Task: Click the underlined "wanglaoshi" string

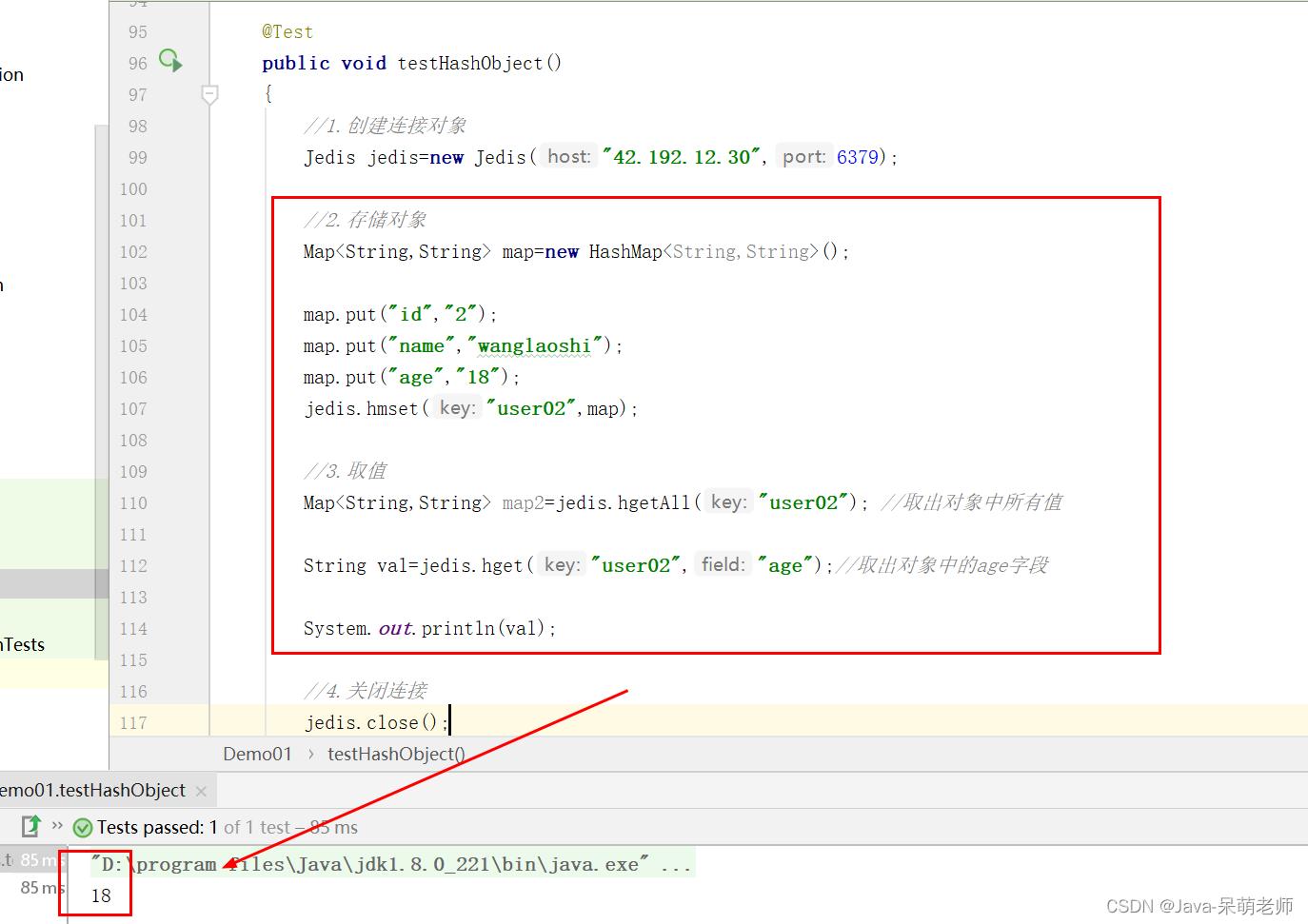Action: click(534, 346)
